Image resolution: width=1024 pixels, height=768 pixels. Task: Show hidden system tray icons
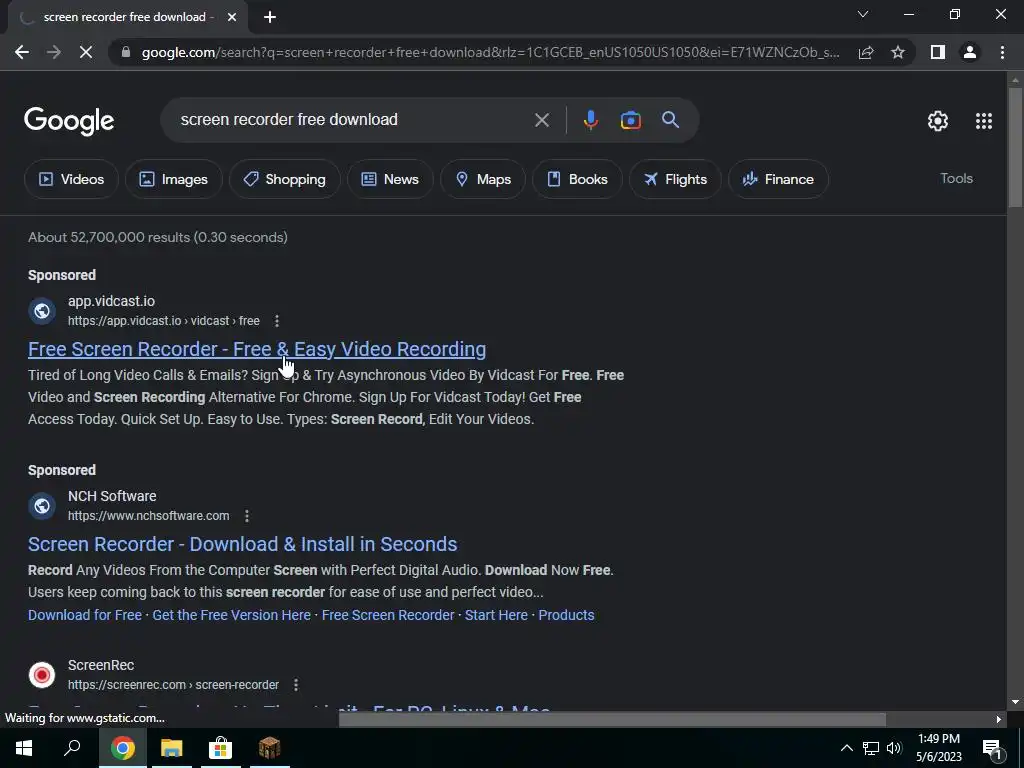[x=846, y=748]
